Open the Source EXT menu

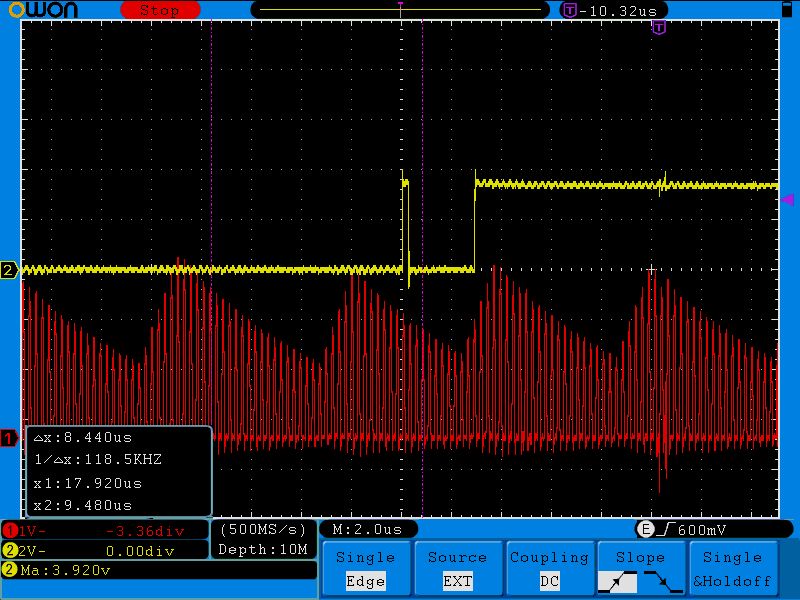(x=458, y=569)
